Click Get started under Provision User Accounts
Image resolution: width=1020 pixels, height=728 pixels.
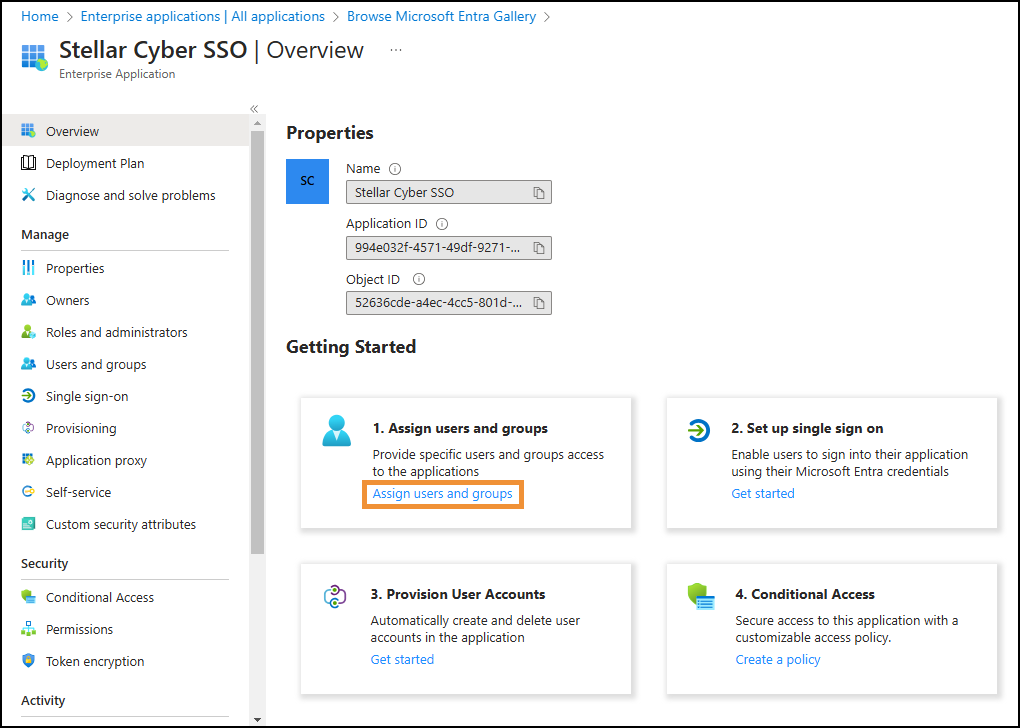point(402,659)
